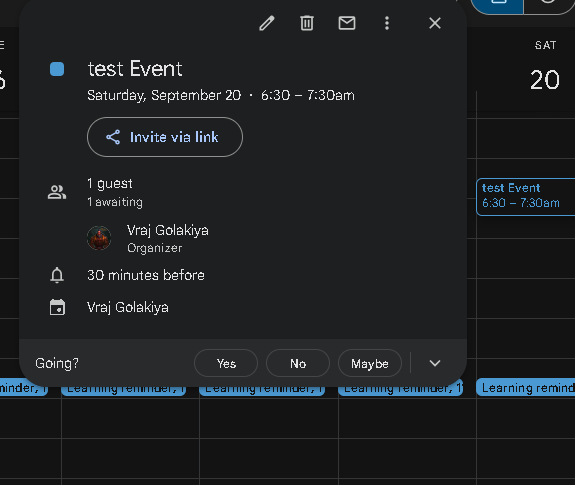Click "Organizer" label under Vraj Golakiya

pos(154,248)
